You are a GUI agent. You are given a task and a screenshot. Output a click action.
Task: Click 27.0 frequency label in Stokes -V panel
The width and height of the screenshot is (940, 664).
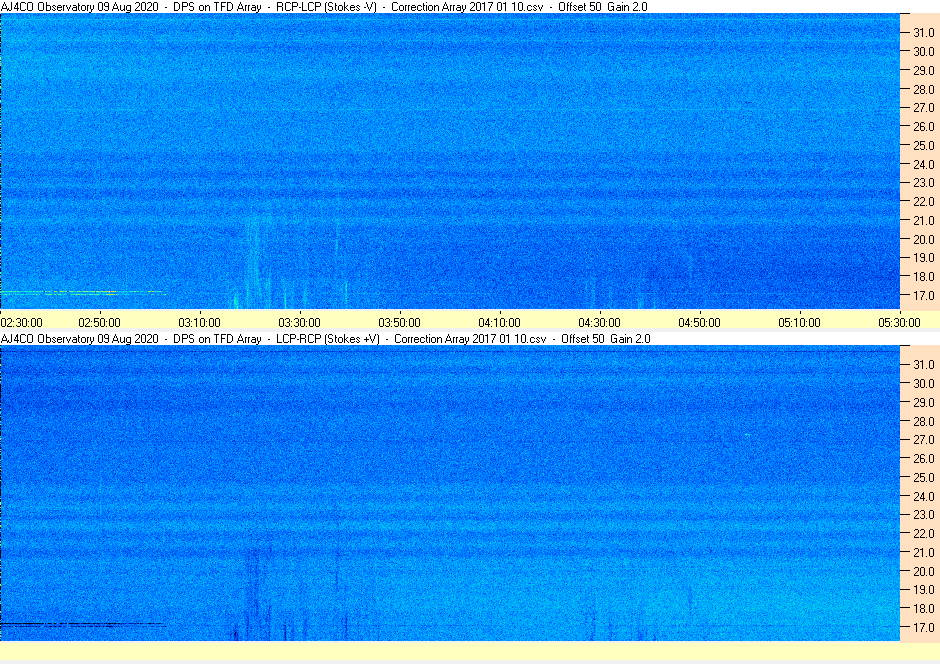[923, 108]
